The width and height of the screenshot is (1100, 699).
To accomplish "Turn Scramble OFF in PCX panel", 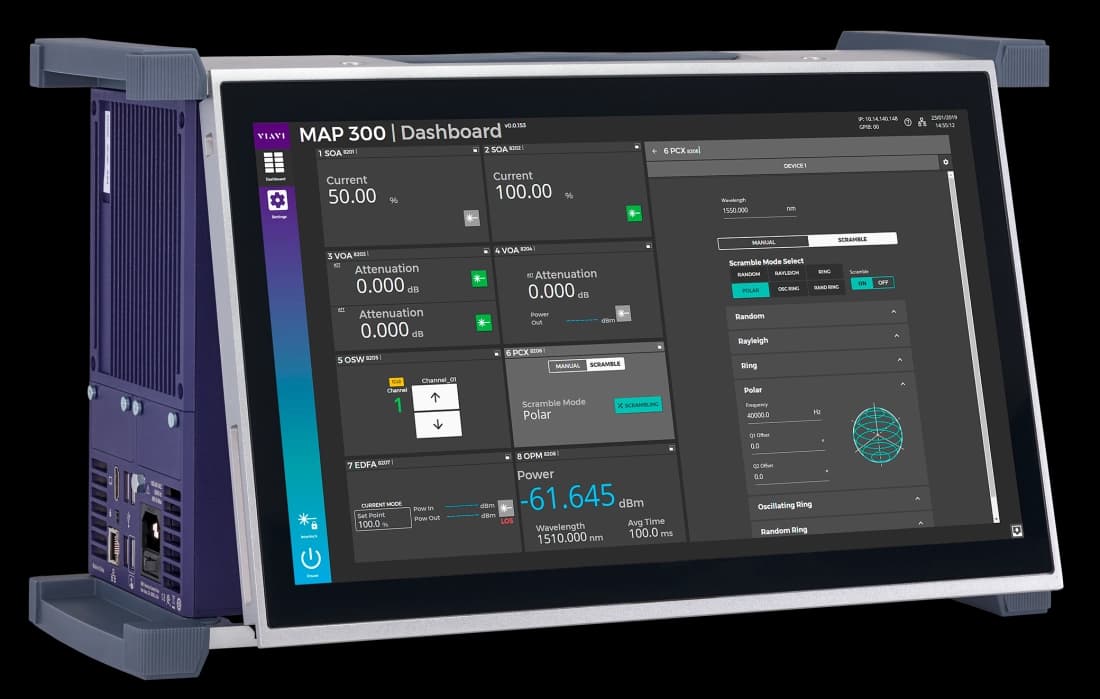I will 882,283.
